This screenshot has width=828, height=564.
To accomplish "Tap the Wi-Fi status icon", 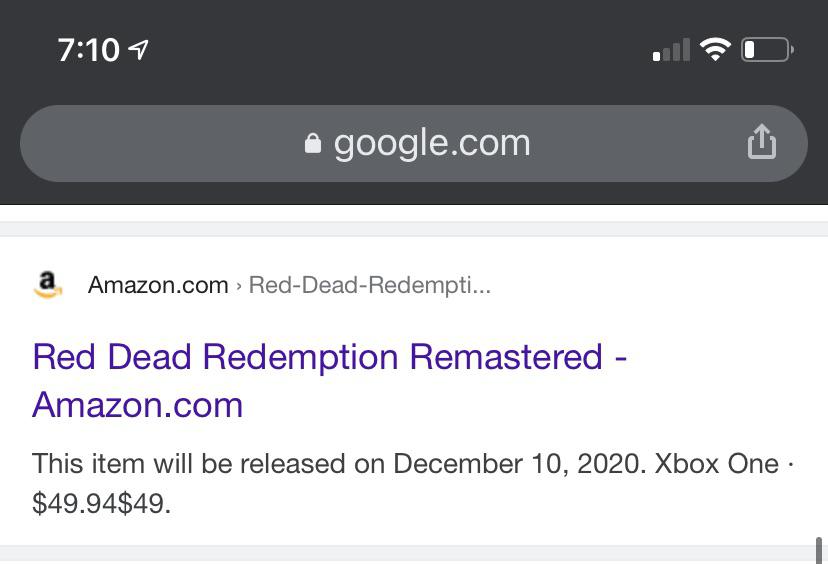I will tap(715, 49).
